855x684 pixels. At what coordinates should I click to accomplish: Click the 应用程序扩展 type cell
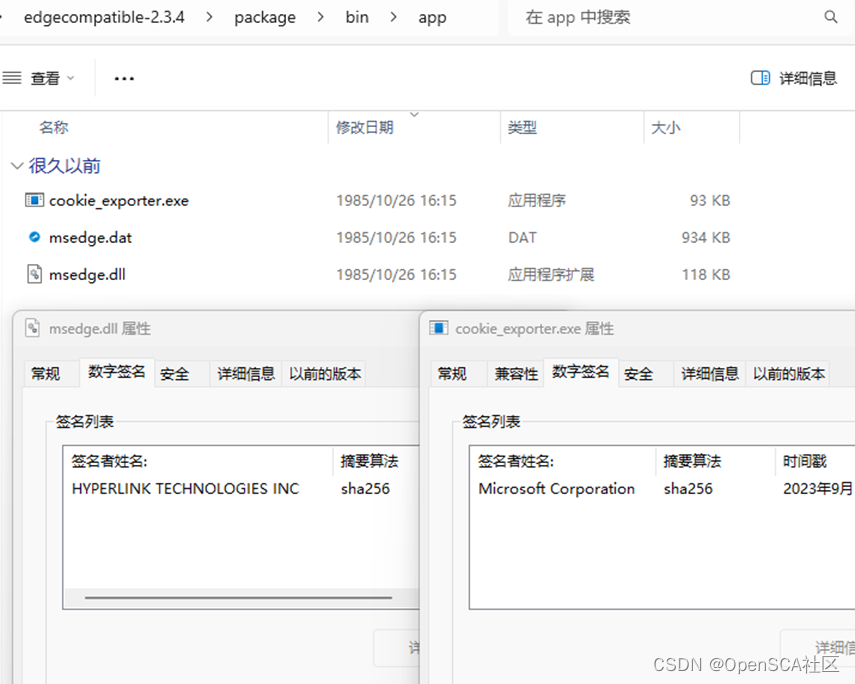tap(551, 274)
